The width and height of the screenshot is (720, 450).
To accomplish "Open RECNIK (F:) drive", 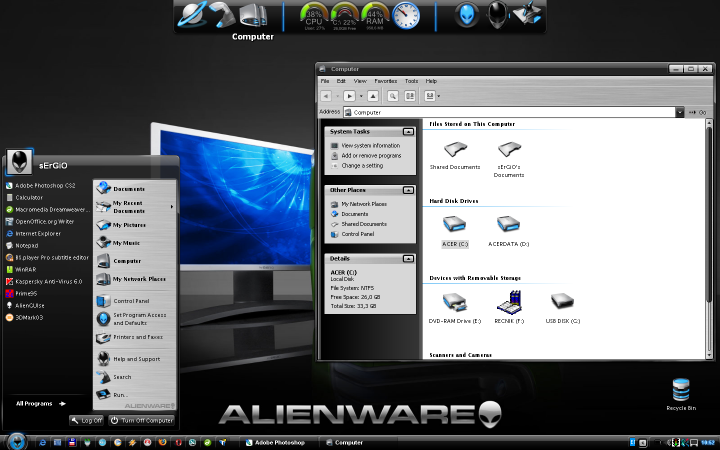I will (x=509, y=307).
